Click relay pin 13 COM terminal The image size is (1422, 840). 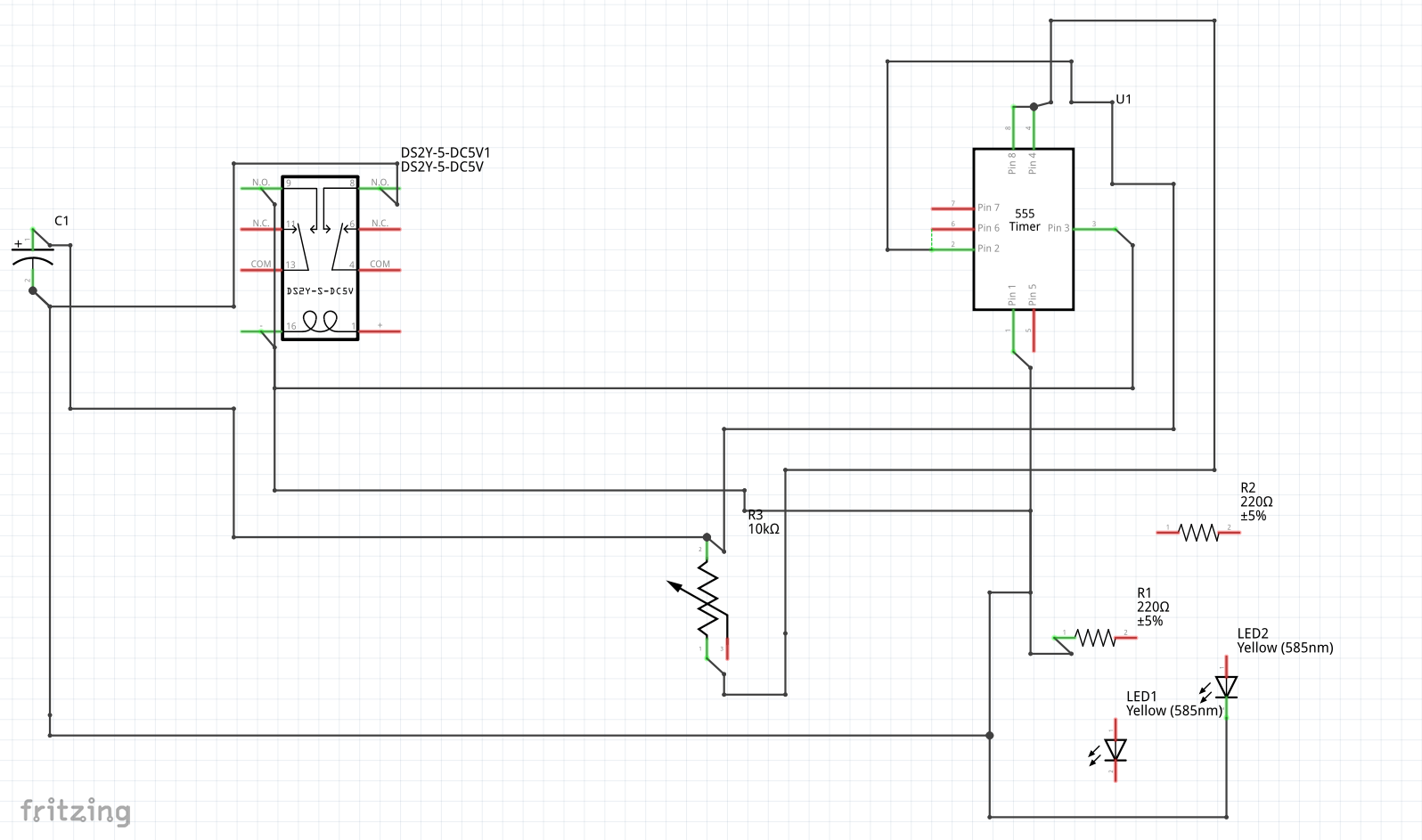261,270
